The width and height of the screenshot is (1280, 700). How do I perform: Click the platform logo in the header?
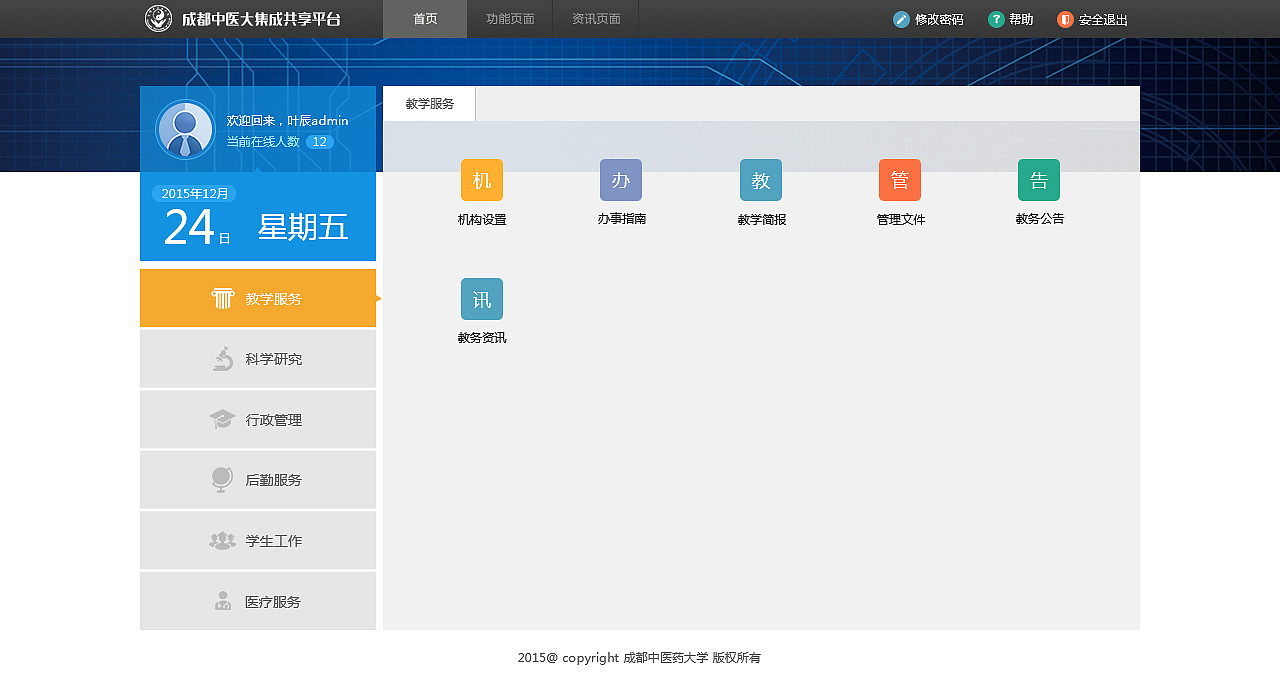[x=159, y=18]
